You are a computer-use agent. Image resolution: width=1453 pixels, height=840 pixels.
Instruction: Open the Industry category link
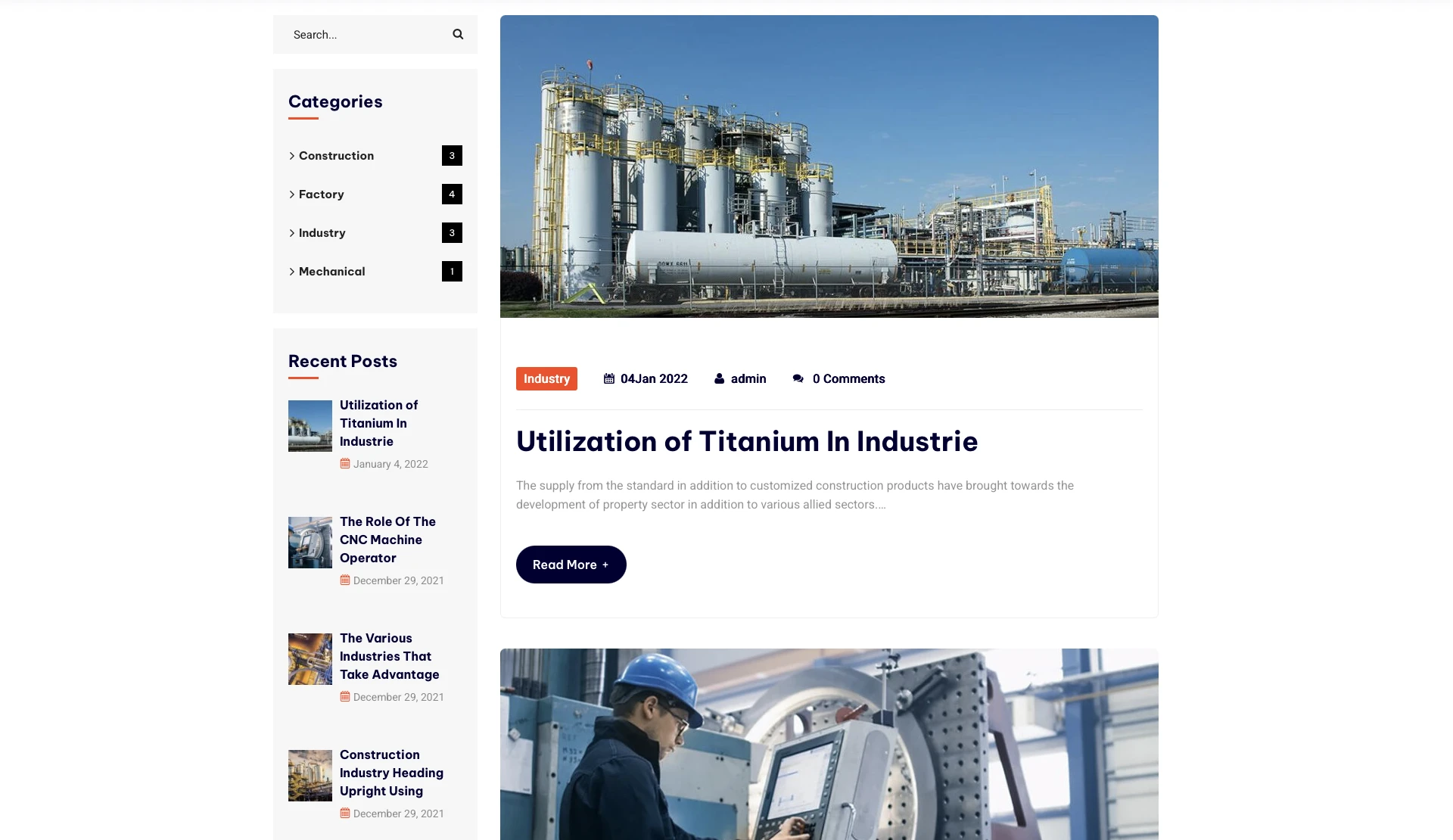(x=322, y=233)
